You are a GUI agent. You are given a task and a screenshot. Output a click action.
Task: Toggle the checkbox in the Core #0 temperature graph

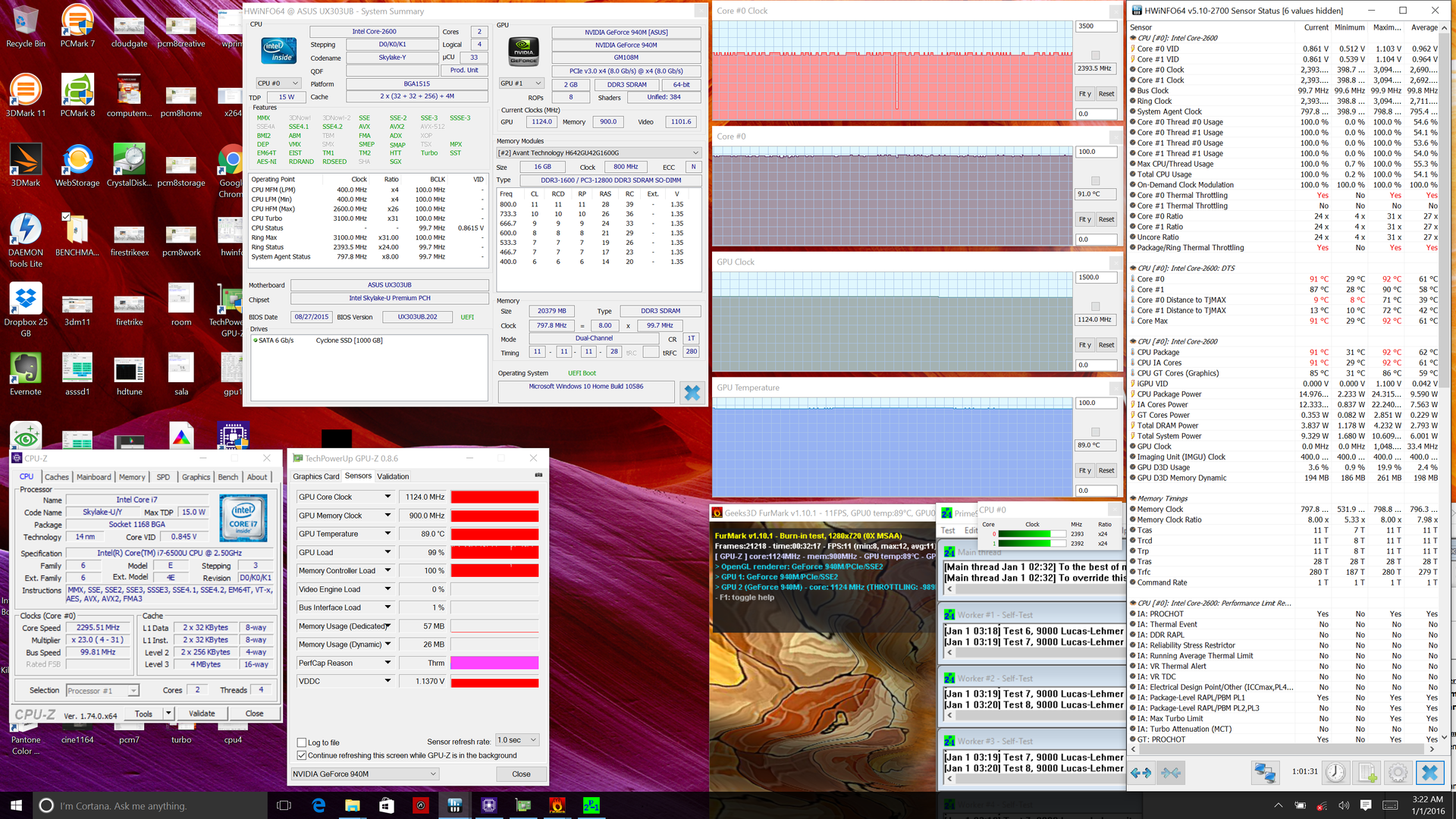click(1095, 181)
